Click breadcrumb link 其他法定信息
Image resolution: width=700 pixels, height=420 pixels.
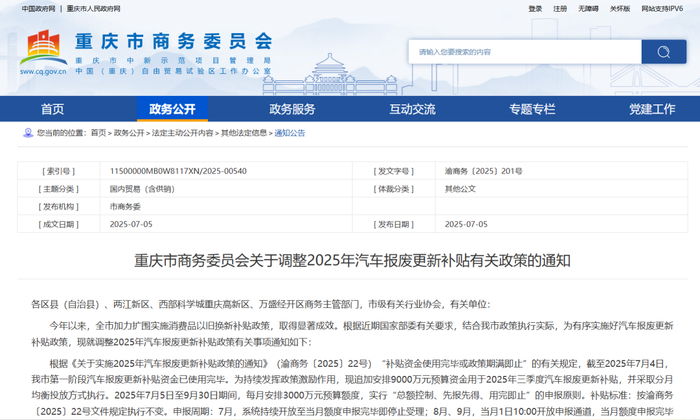click(x=244, y=133)
